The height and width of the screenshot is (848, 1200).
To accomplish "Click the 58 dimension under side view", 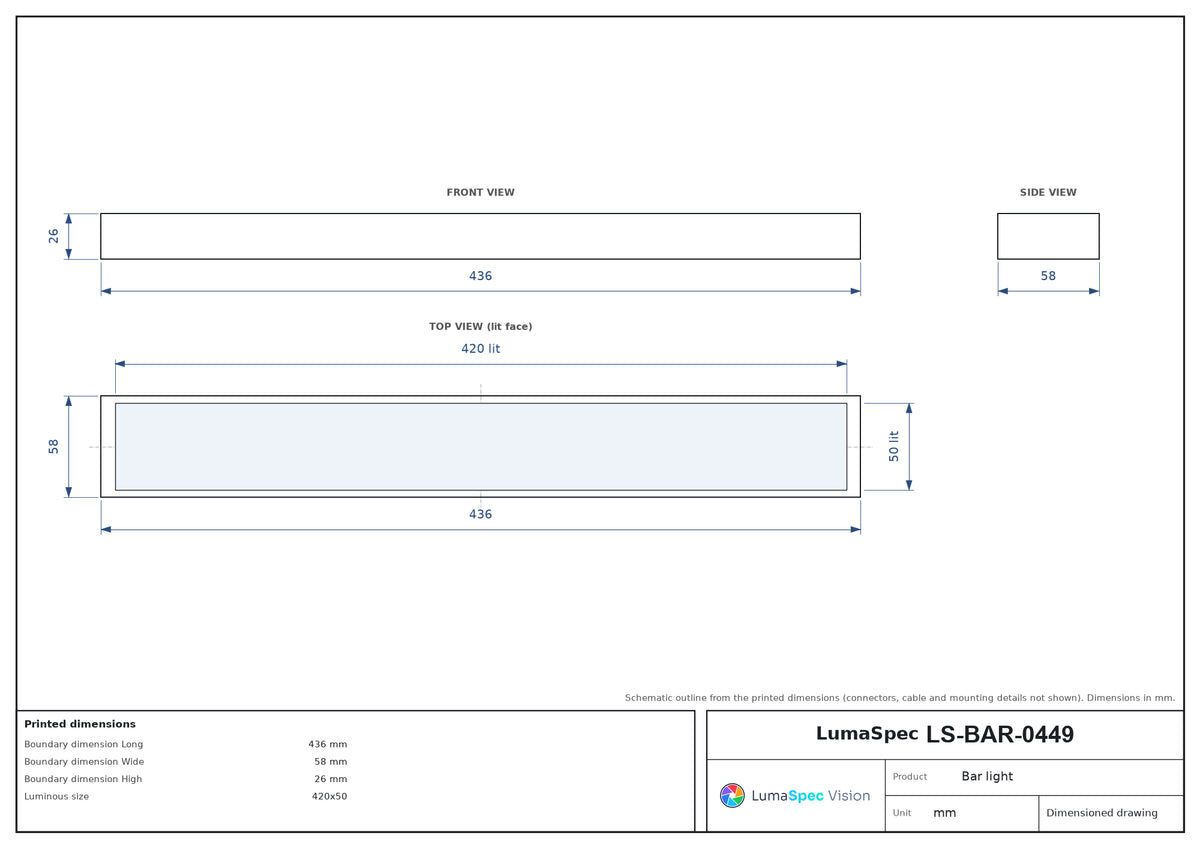I will tap(1048, 276).
